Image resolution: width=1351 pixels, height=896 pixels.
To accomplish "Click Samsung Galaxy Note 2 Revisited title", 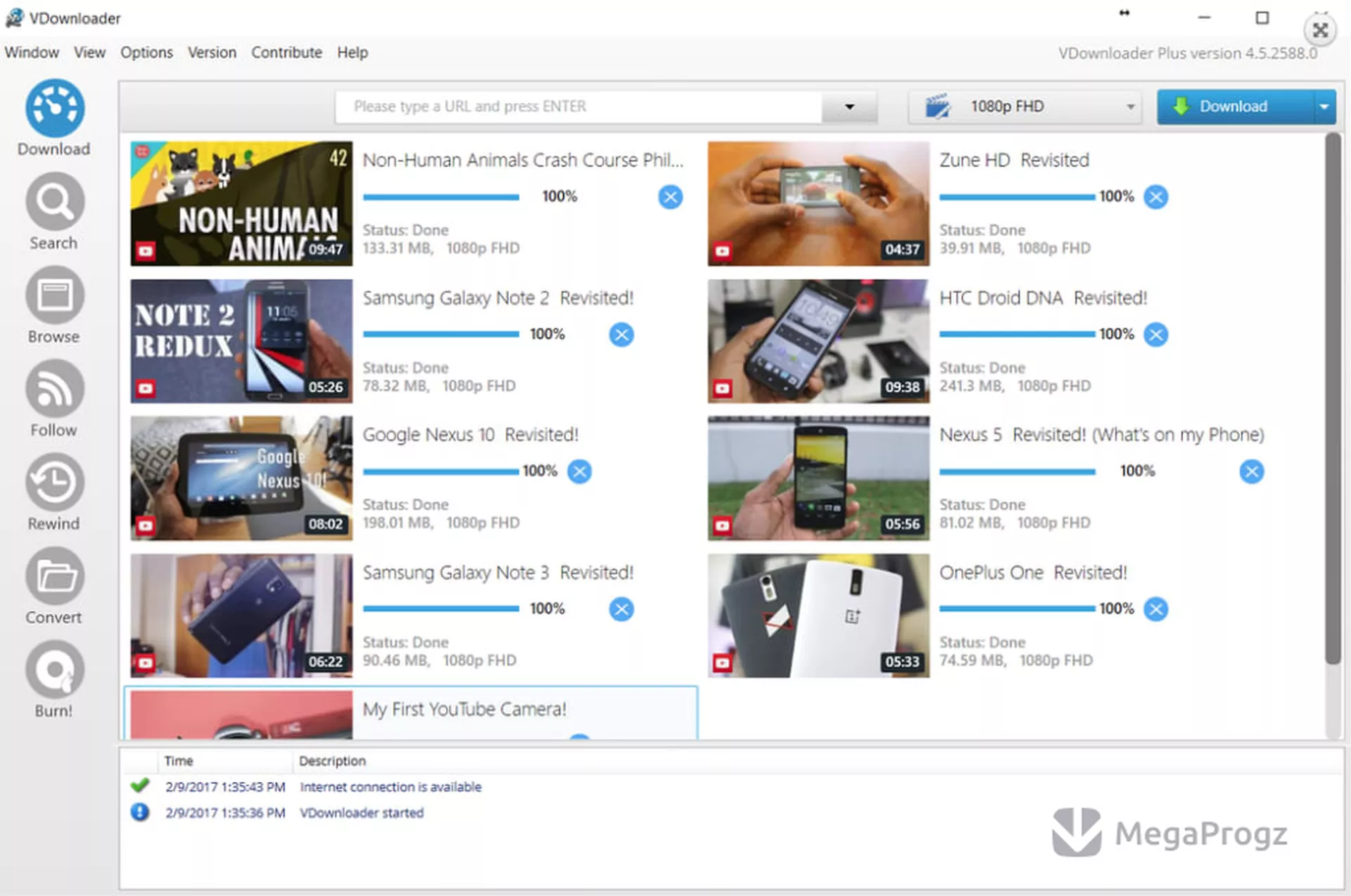I will pyautogui.click(x=498, y=298).
